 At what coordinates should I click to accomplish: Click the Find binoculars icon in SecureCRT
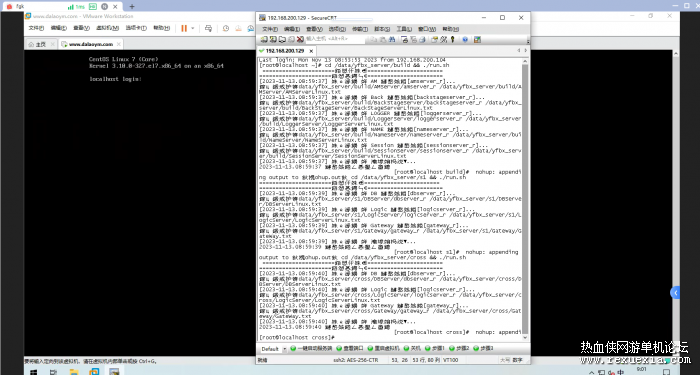tap(392, 39)
